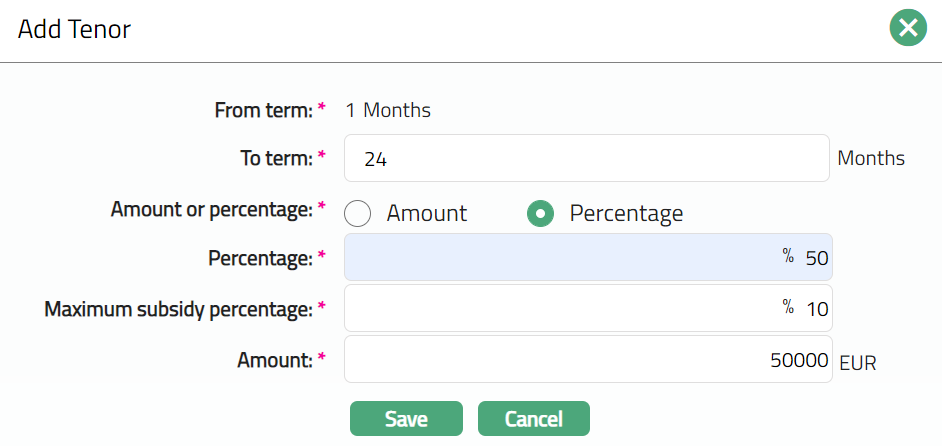This screenshot has width=942, height=446.
Task: Click the From term label
Action: pos(264,110)
